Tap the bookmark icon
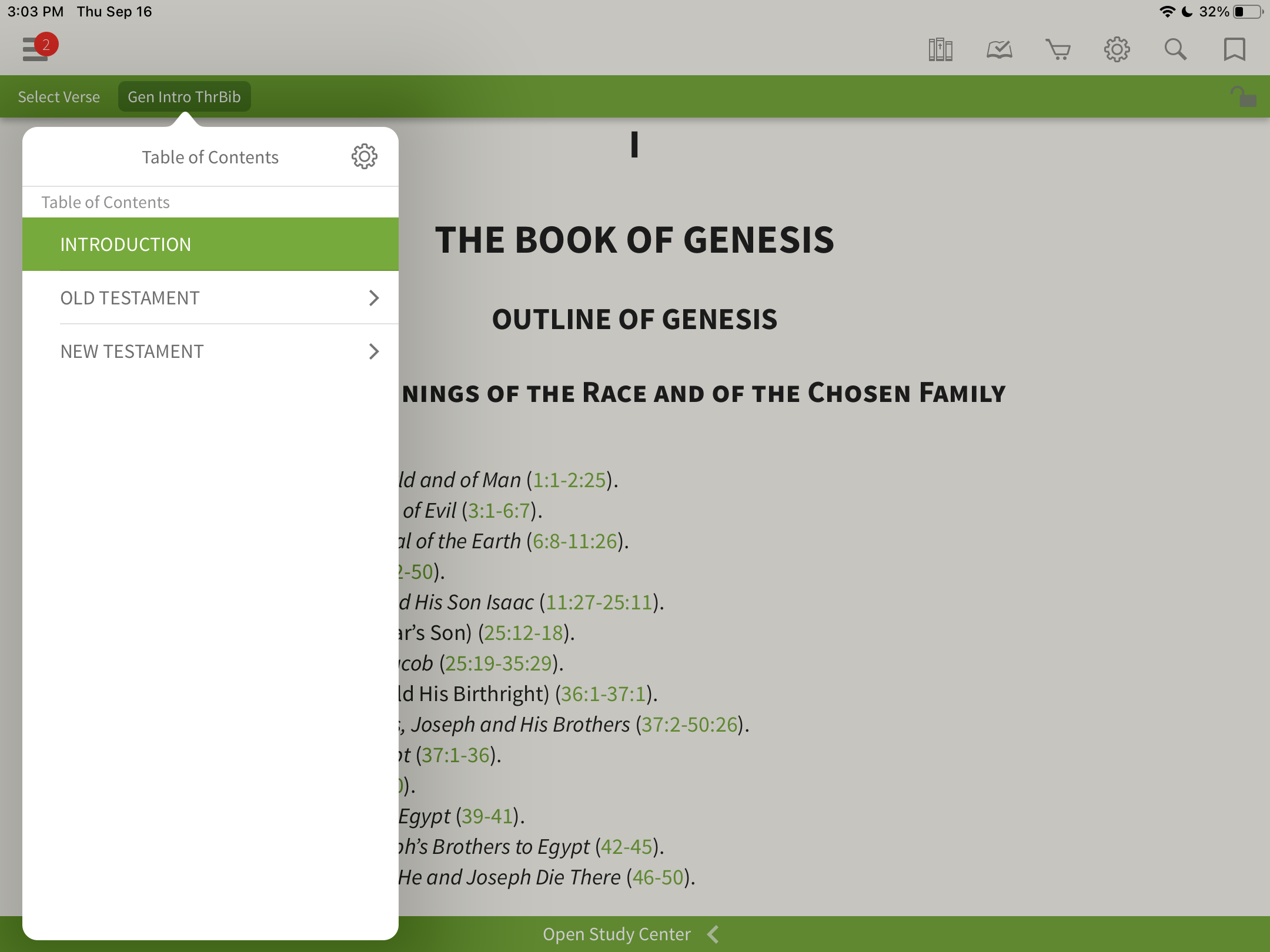The width and height of the screenshot is (1270, 952). point(1234,50)
